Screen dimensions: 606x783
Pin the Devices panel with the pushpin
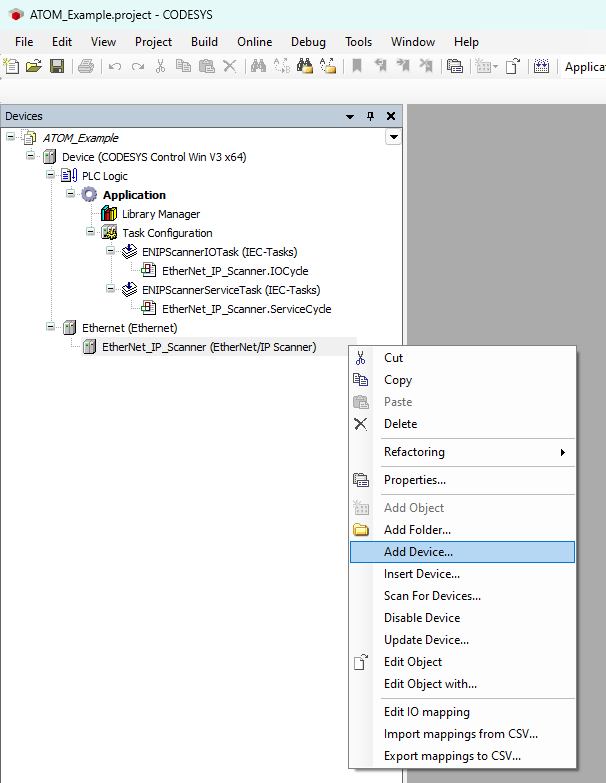point(370,116)
